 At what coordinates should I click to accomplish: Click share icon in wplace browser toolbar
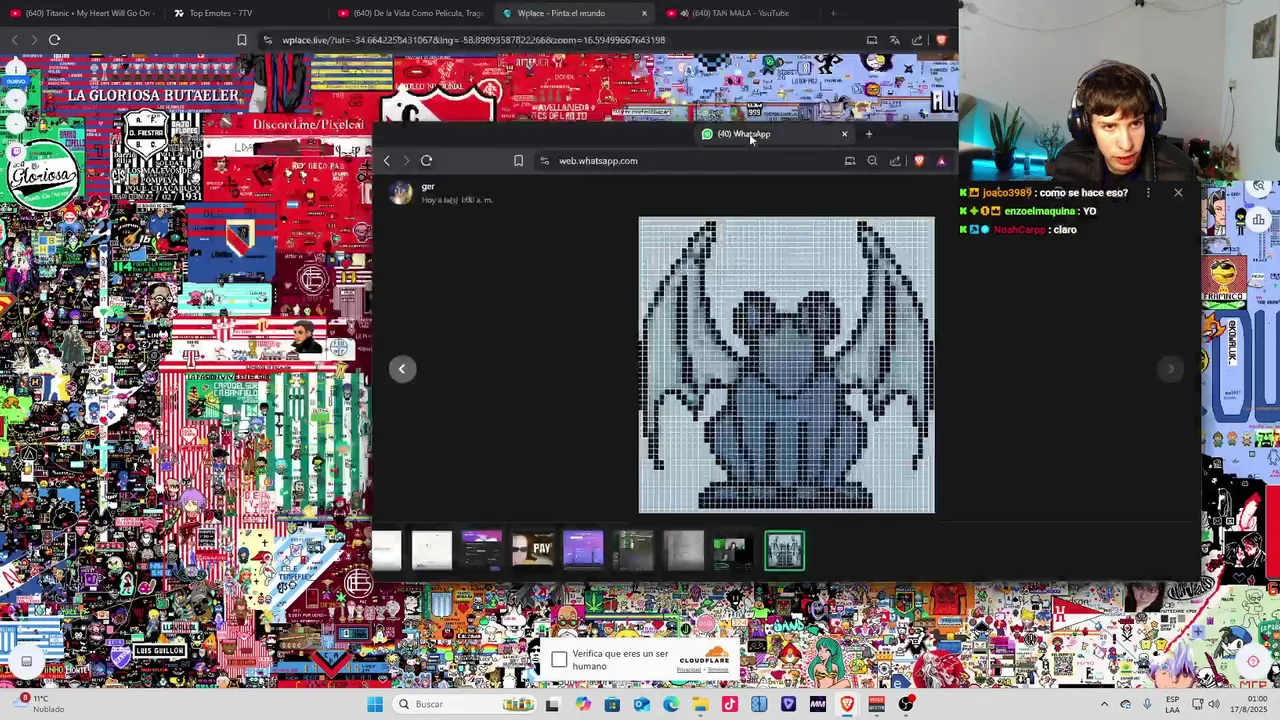917,40
